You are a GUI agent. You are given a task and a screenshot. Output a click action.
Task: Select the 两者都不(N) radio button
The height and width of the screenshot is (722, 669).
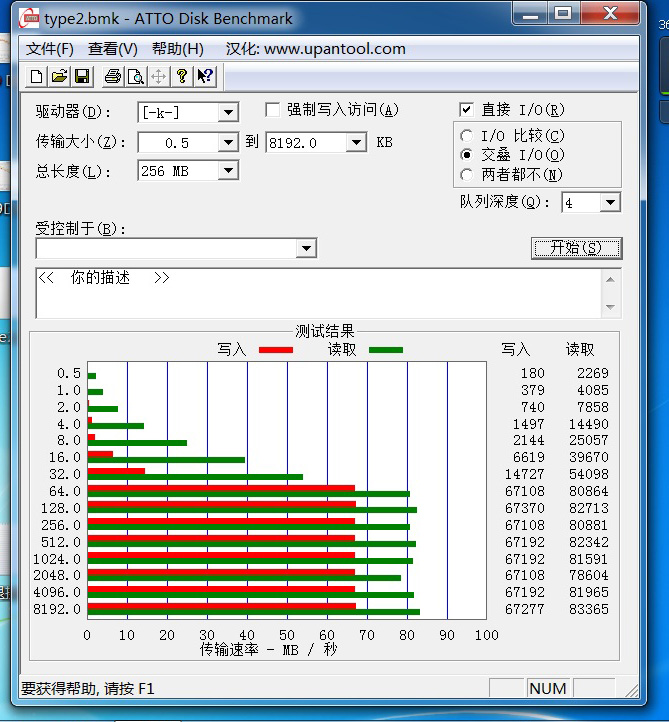point(466,175)
